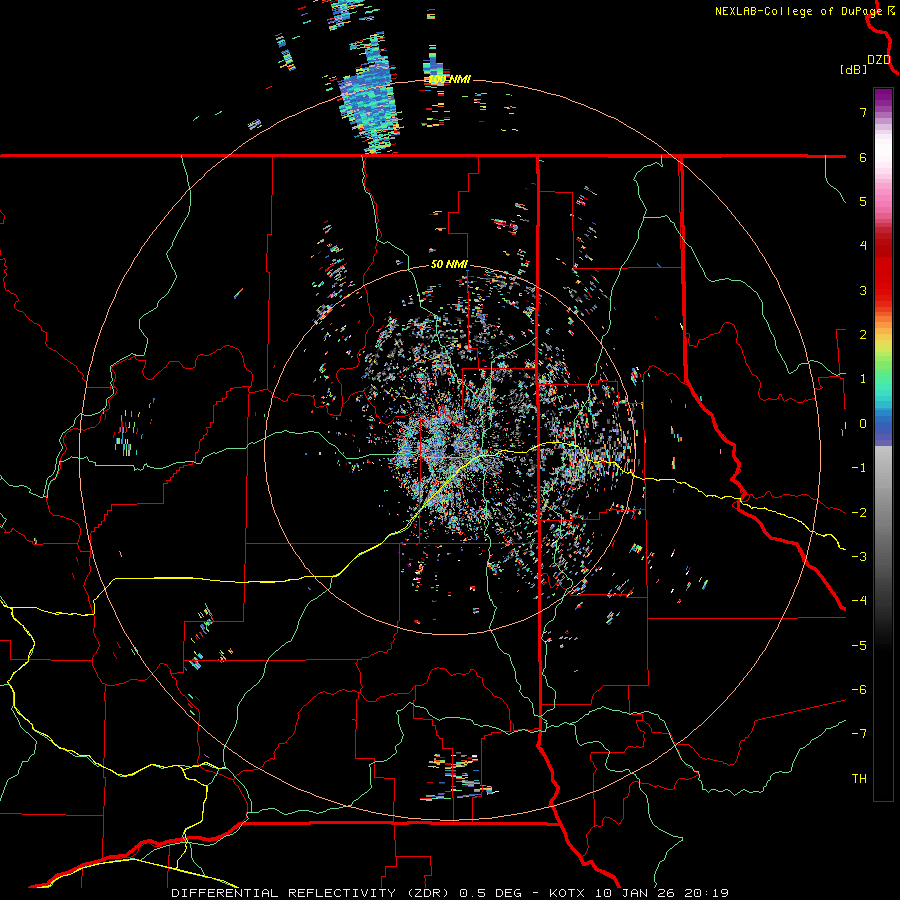Screen dimensions: 900x900
Task: Click the -7 value on color scale
Action: [859, 734]
